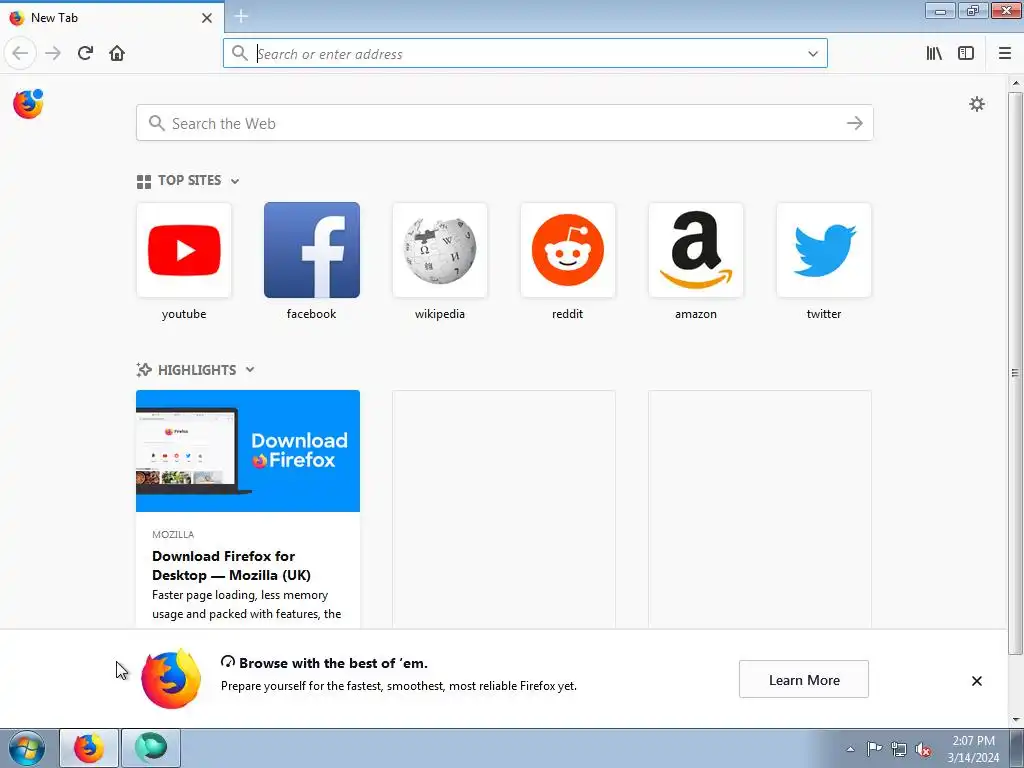1024x768 pixels.
Task: Click the Learn More button
Action: (x=804, y=679)
